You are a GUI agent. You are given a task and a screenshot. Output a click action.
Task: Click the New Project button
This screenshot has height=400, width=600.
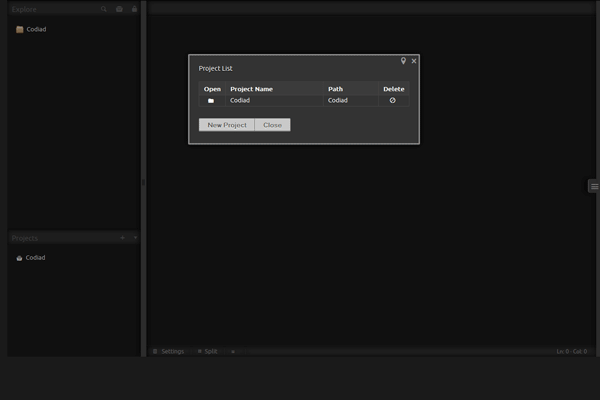click(227, 125)
